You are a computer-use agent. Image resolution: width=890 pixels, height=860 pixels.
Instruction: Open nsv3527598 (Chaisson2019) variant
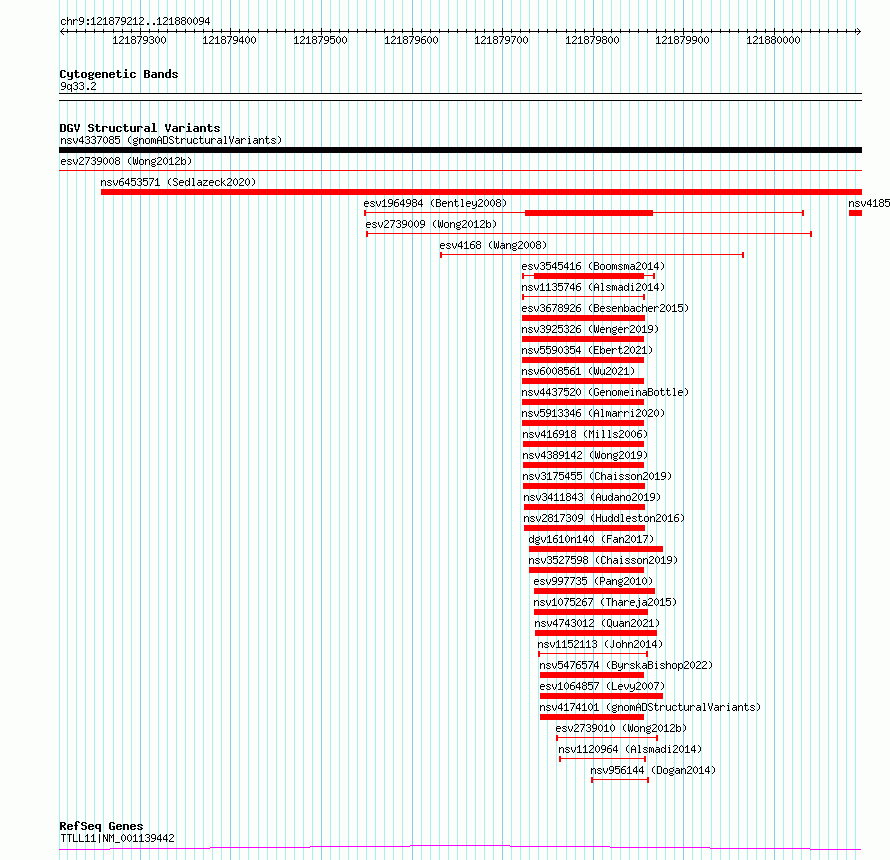(x=603, y=560)
